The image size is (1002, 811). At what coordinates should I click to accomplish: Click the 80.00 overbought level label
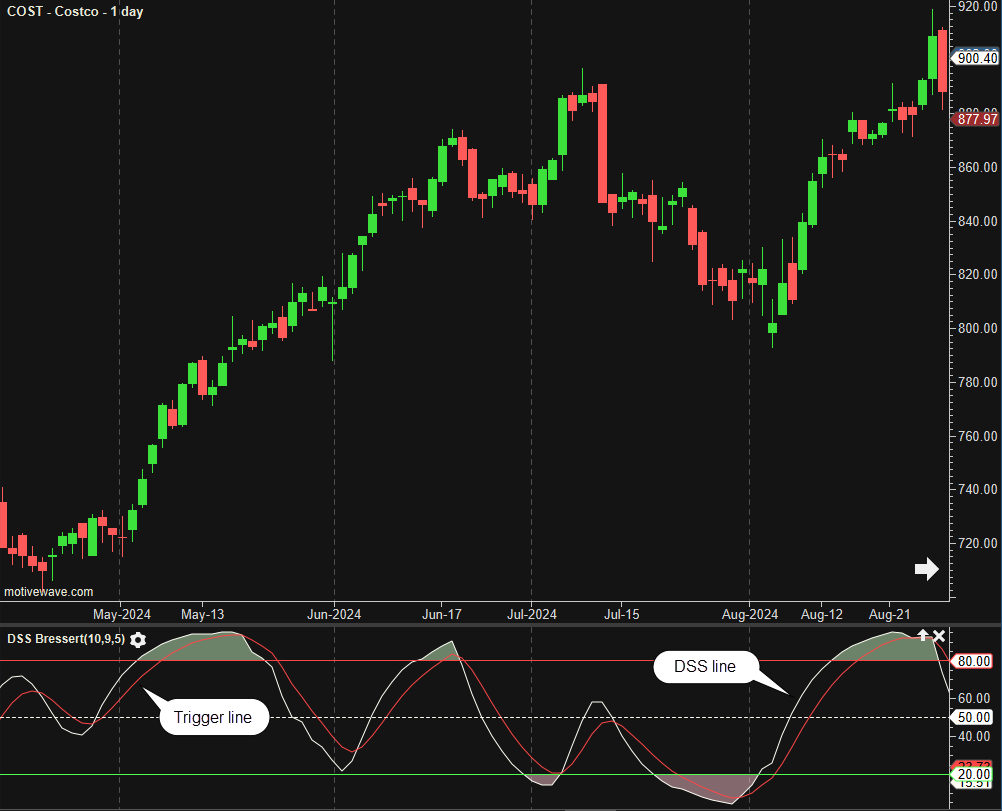[x=973, y=661]
